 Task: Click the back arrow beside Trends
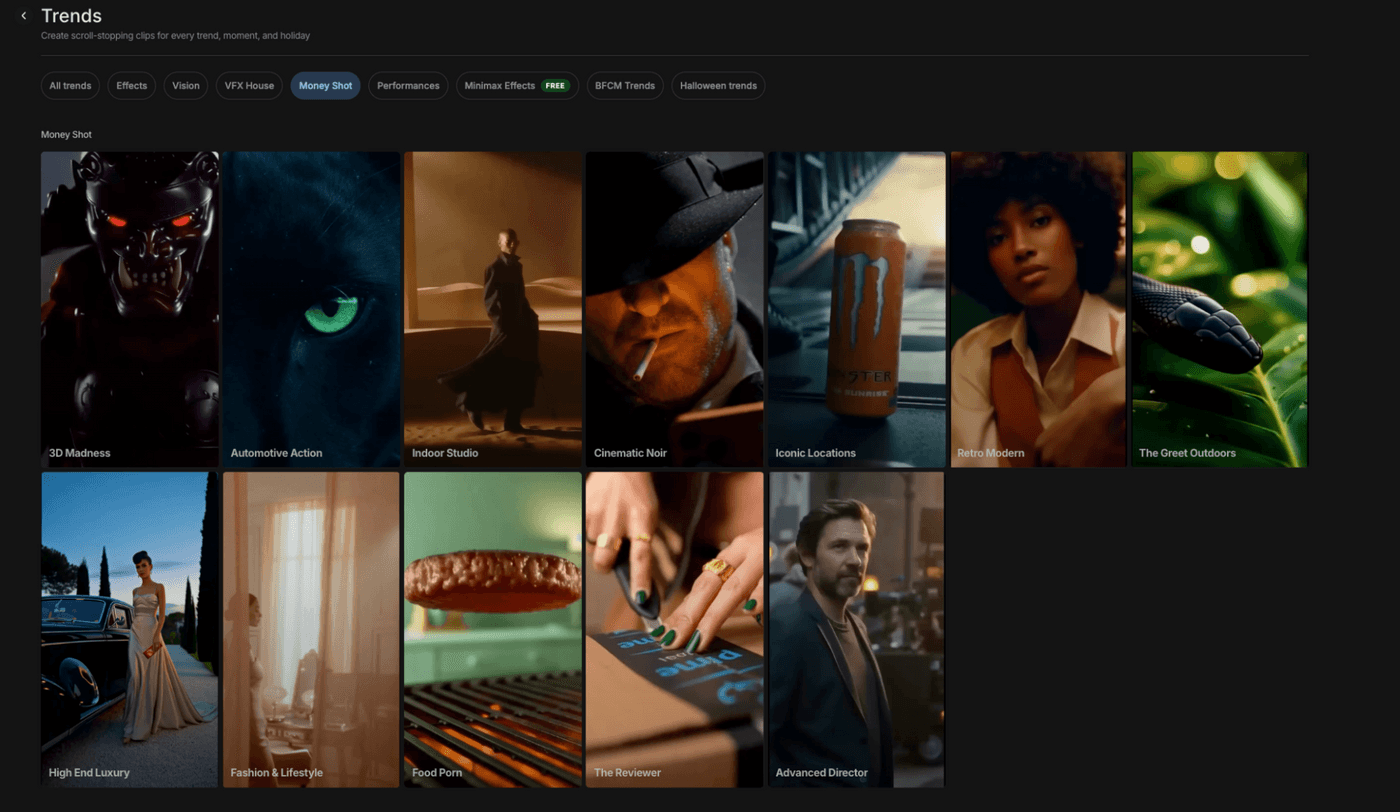[x=24, y=16]
